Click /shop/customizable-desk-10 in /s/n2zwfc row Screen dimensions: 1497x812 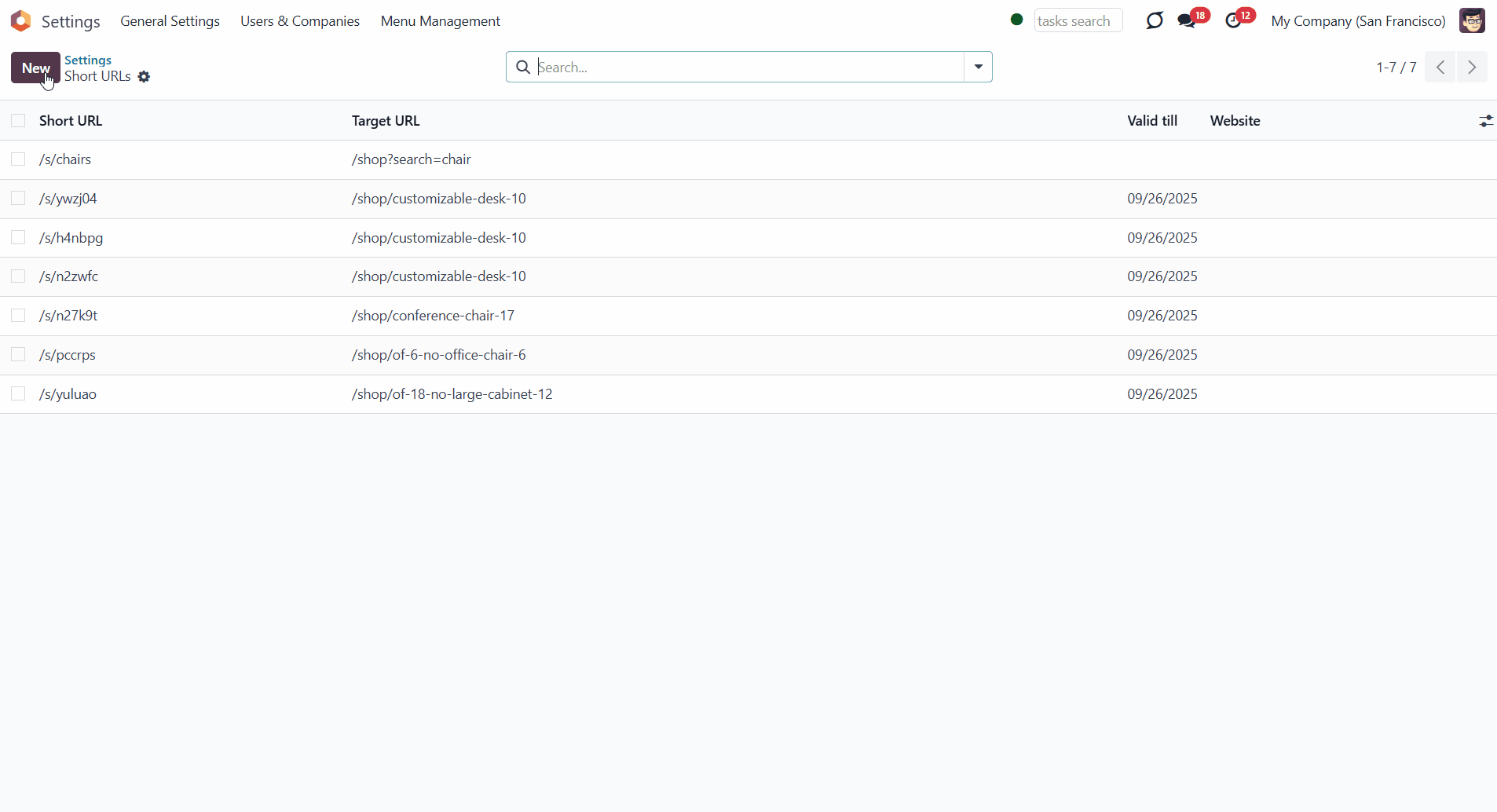coord(439,276)
